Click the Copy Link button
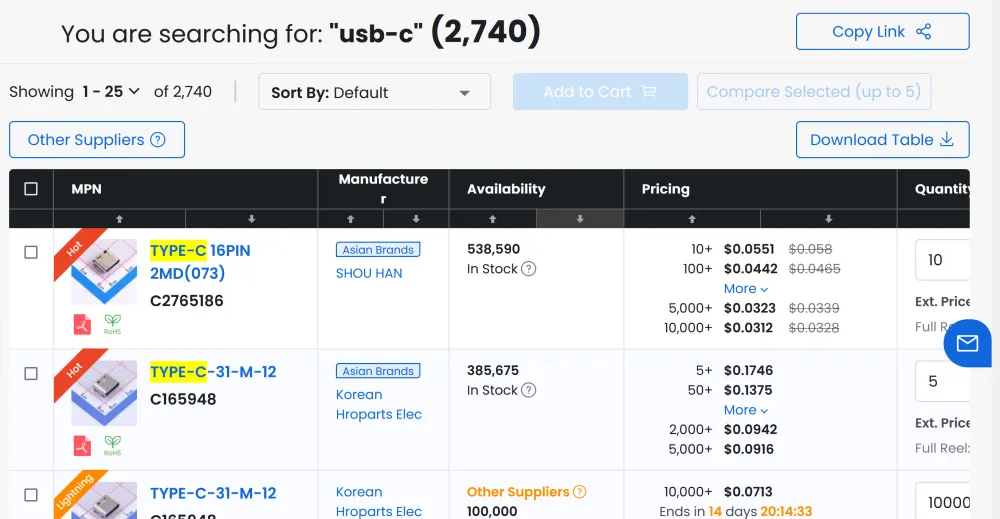 [x=882, y=32]
